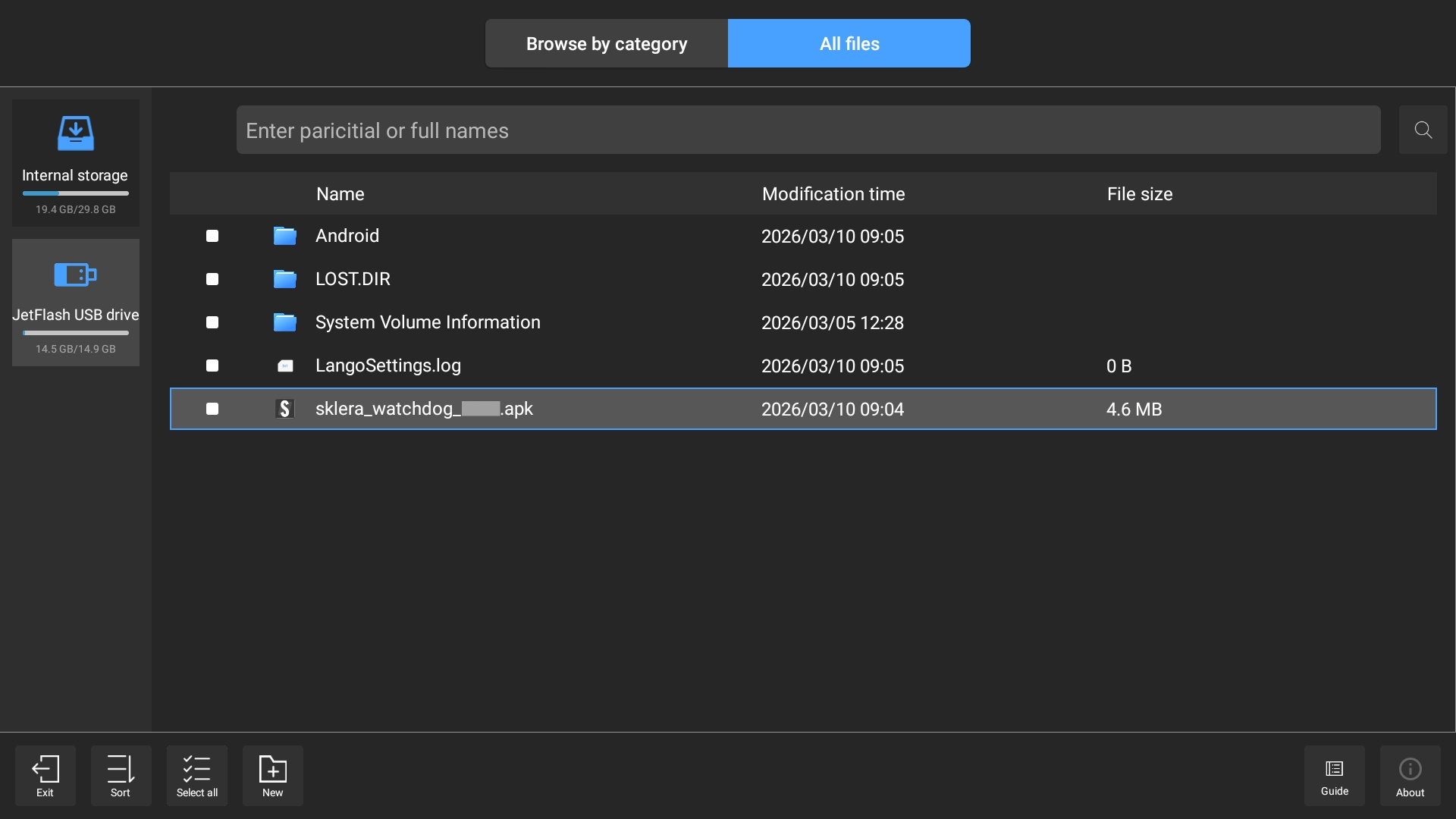
Task: Click the search magnifier icon
Action: (x=1423, y=130)
